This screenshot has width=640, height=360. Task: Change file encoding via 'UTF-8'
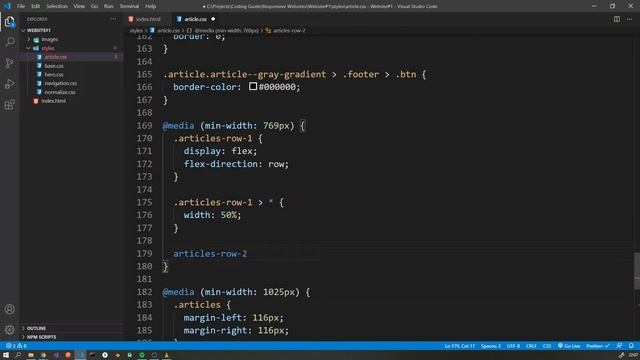(x=513, y=346)
